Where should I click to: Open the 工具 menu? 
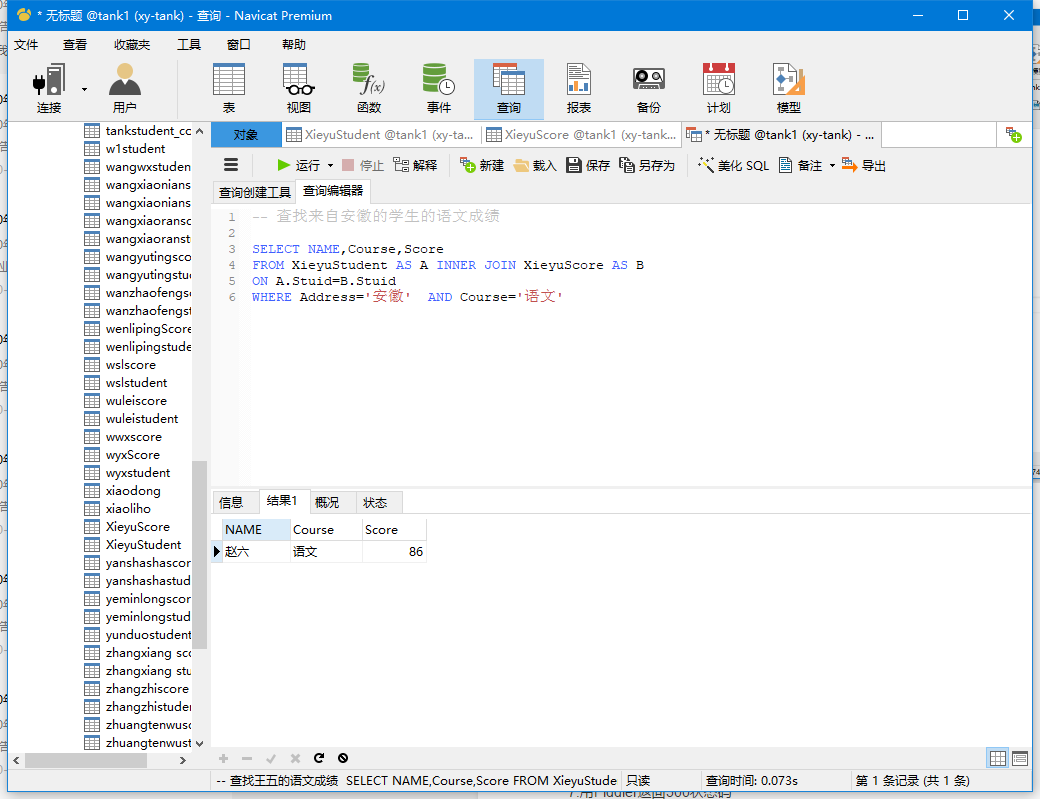(x=188, y=44)
